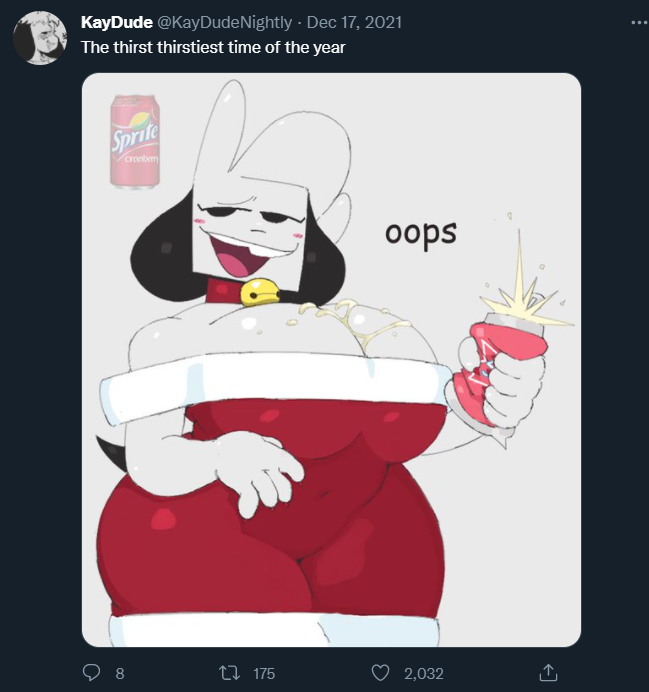The image size is (649, 692).
Task: Click the reply speech bubble icon
Action: pos(92,673)
